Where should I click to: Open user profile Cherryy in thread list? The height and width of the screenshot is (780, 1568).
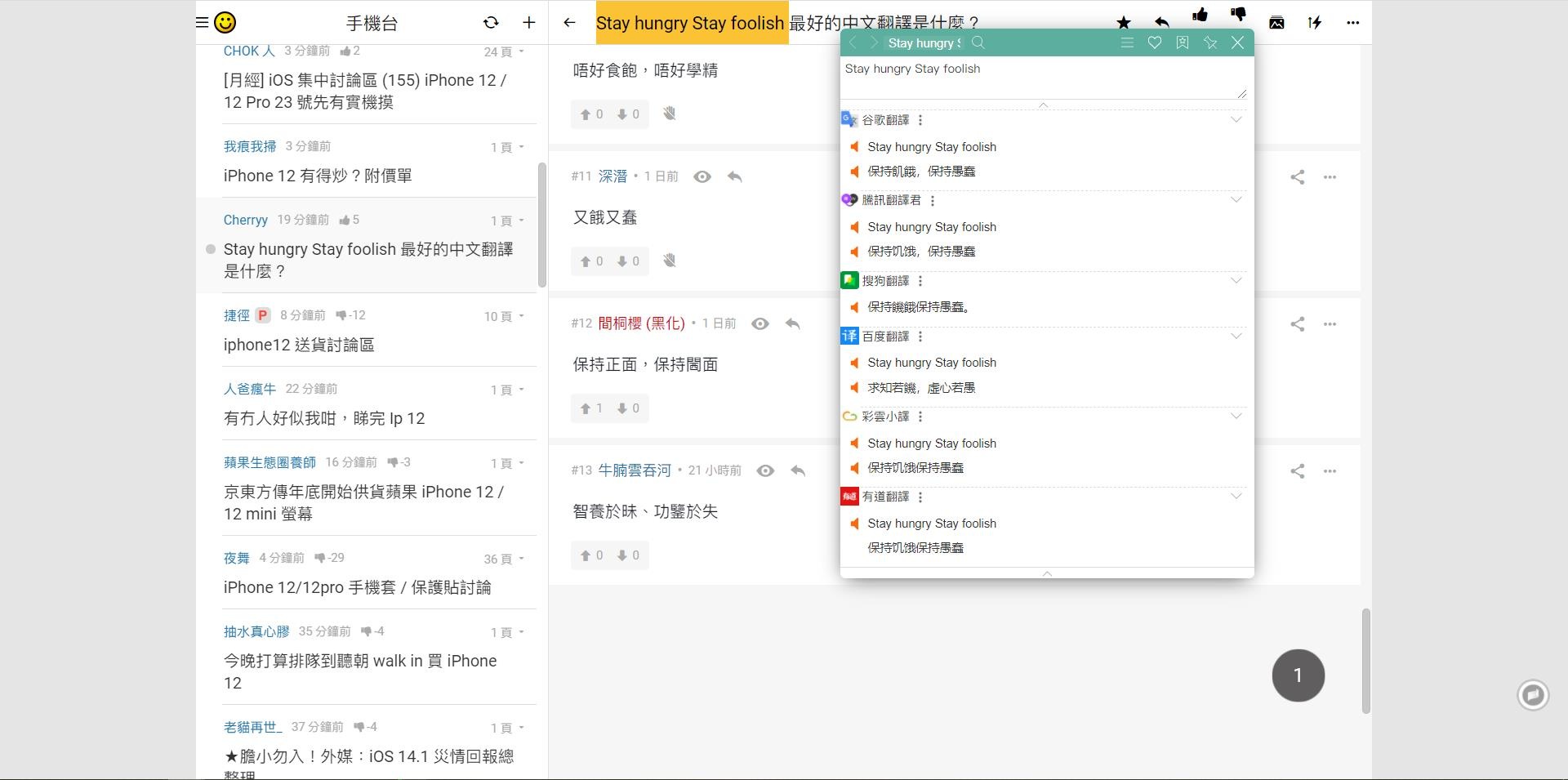[246, 220]
